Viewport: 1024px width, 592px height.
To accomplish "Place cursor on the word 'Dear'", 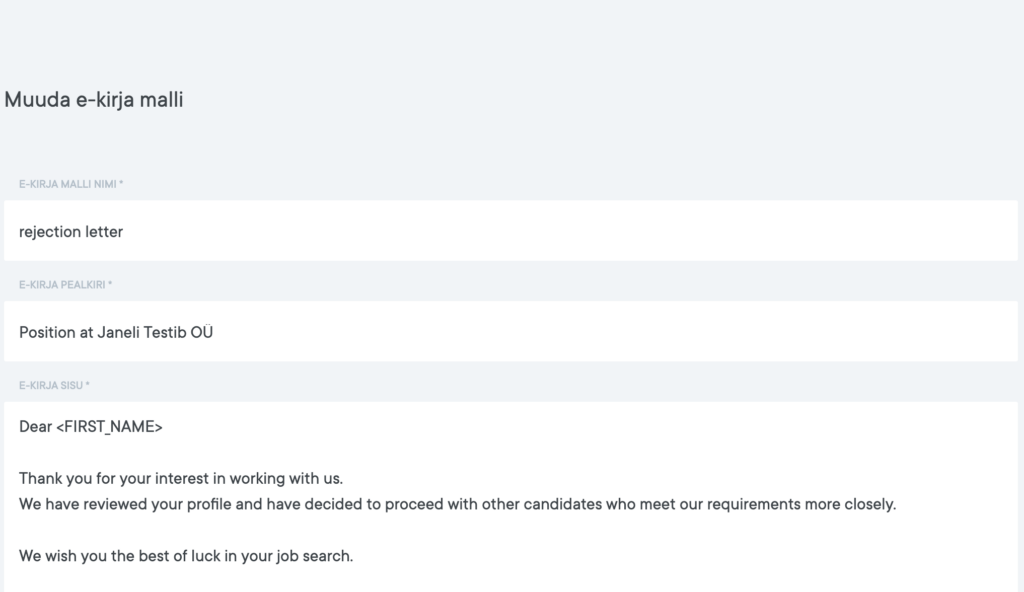I will coord(35,427).
